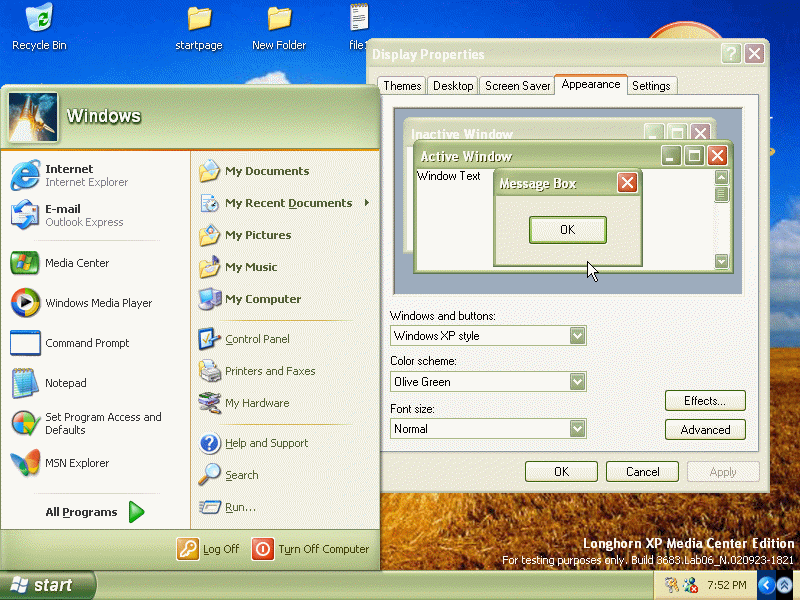Switch to the Desktop tab

[x=453, y=86]
